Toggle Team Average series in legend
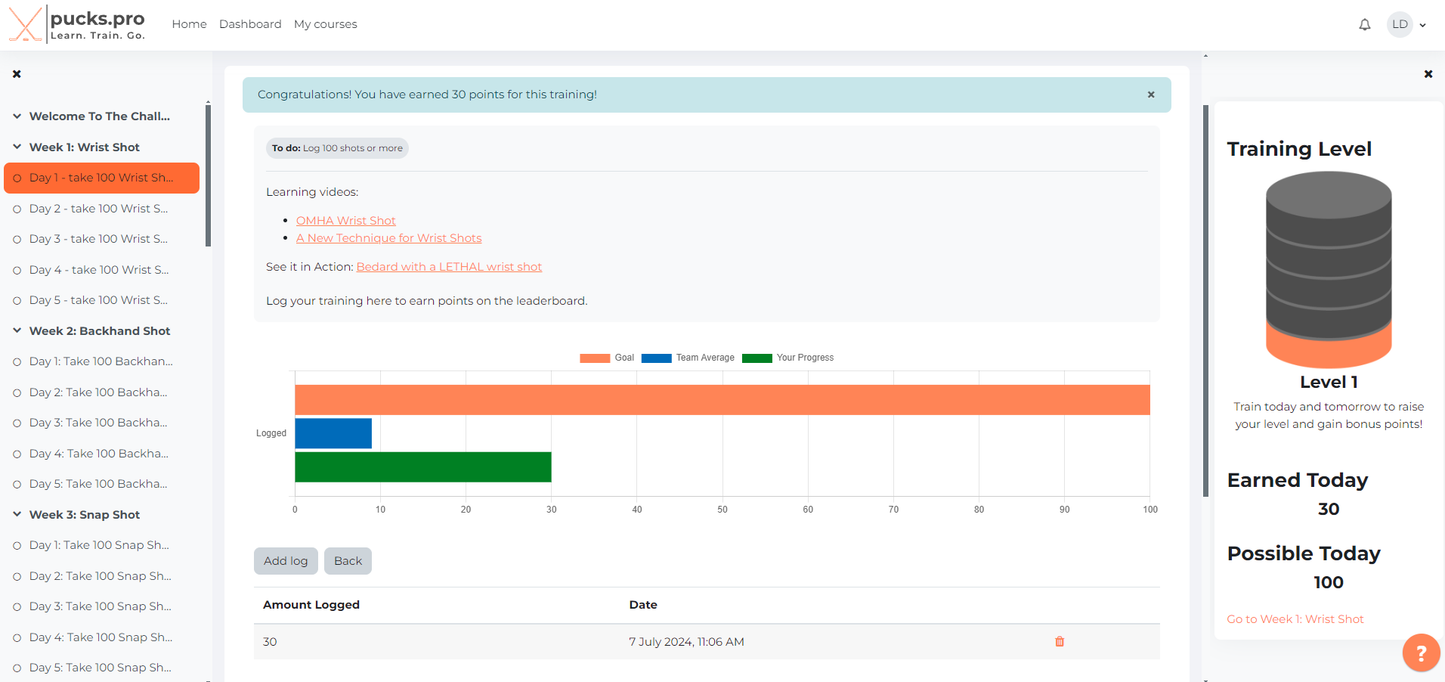The image size is (1445, 682). [688, 358]
